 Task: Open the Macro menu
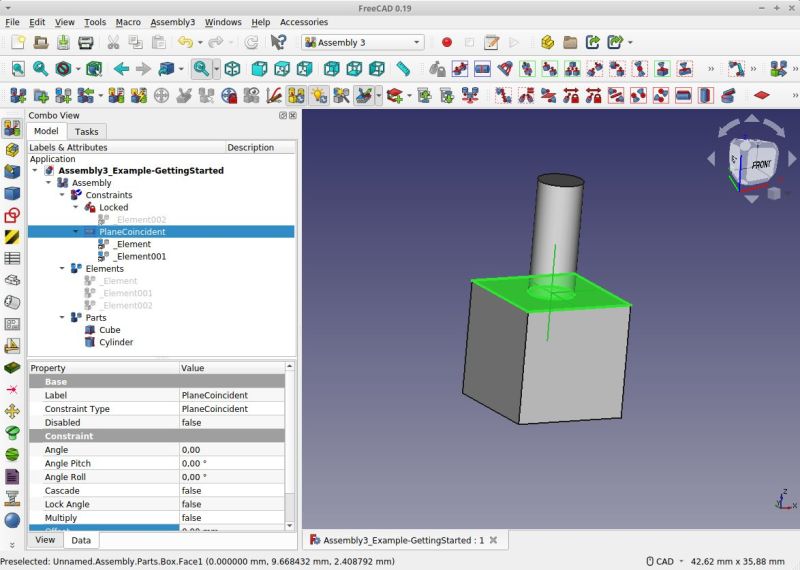[128, 22]
